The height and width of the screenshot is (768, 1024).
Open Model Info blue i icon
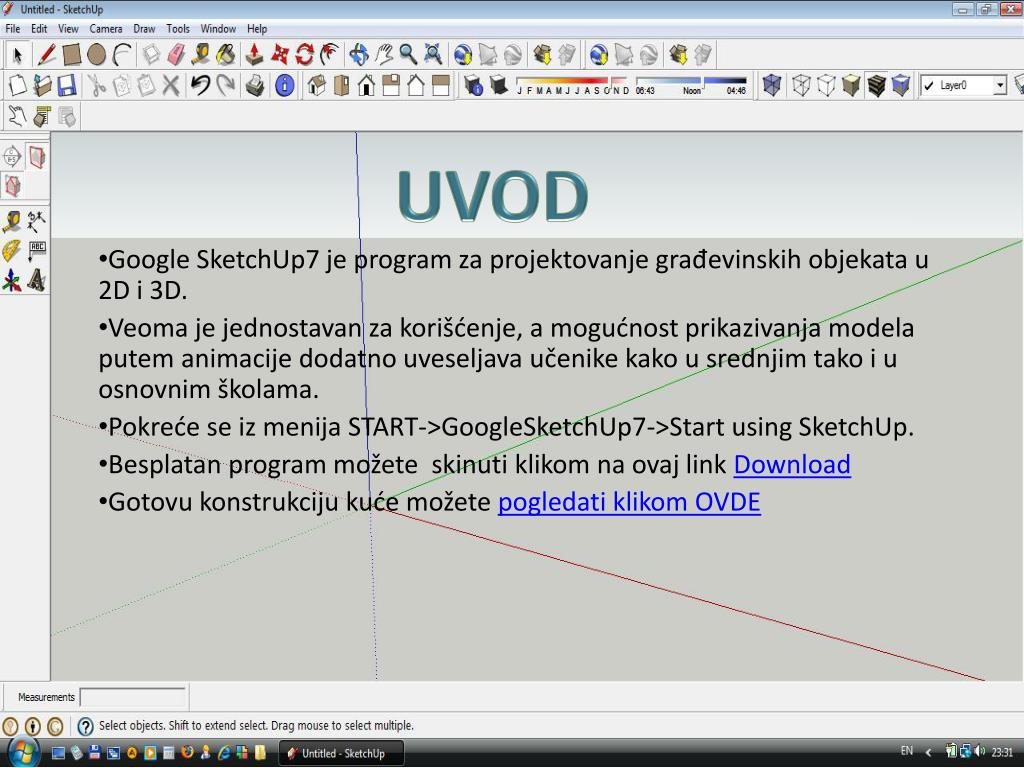[x=285, y=86]
